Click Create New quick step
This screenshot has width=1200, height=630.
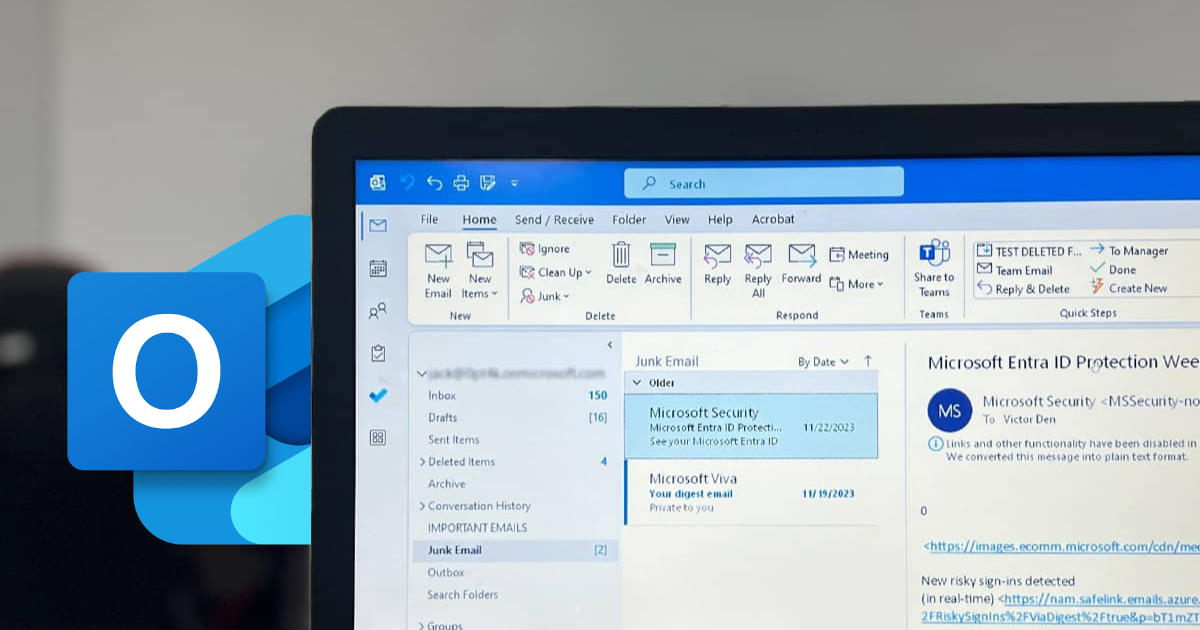[1129, 288]
